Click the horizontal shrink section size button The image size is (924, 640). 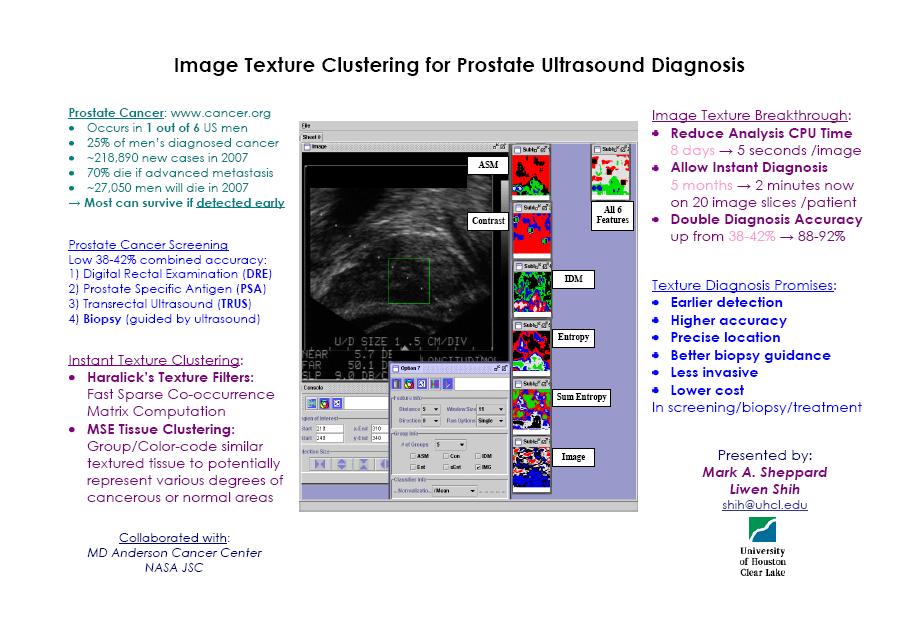(319, 464)
